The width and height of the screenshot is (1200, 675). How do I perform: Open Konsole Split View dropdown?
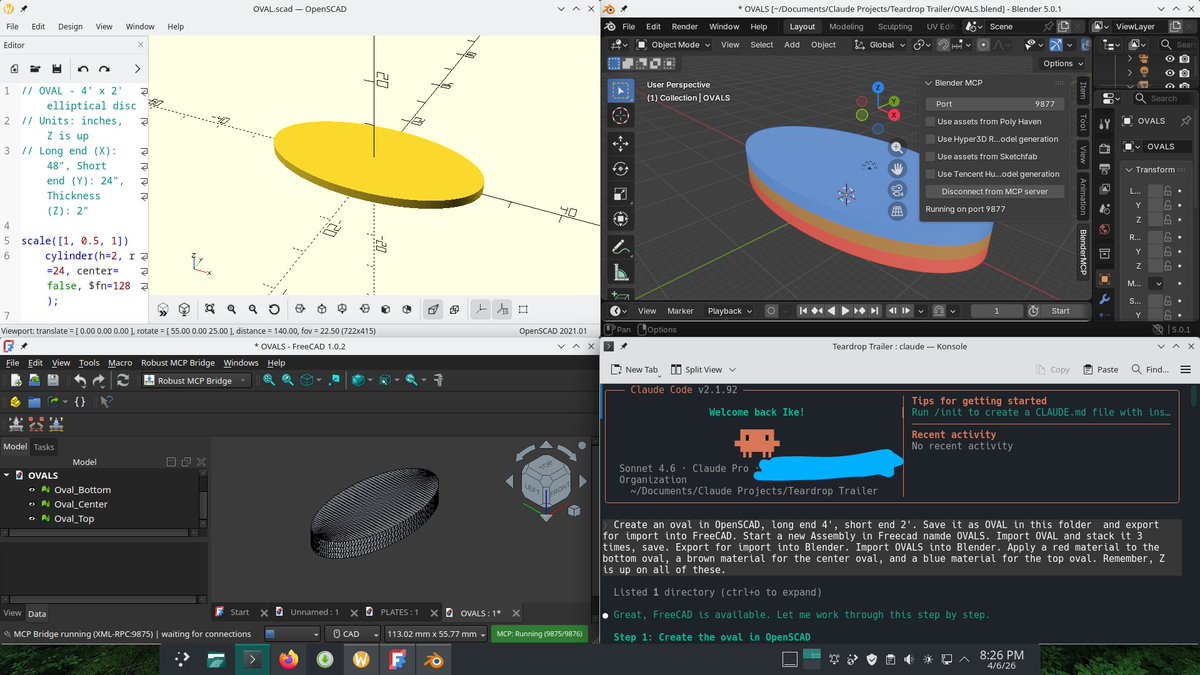pos(703,369)
